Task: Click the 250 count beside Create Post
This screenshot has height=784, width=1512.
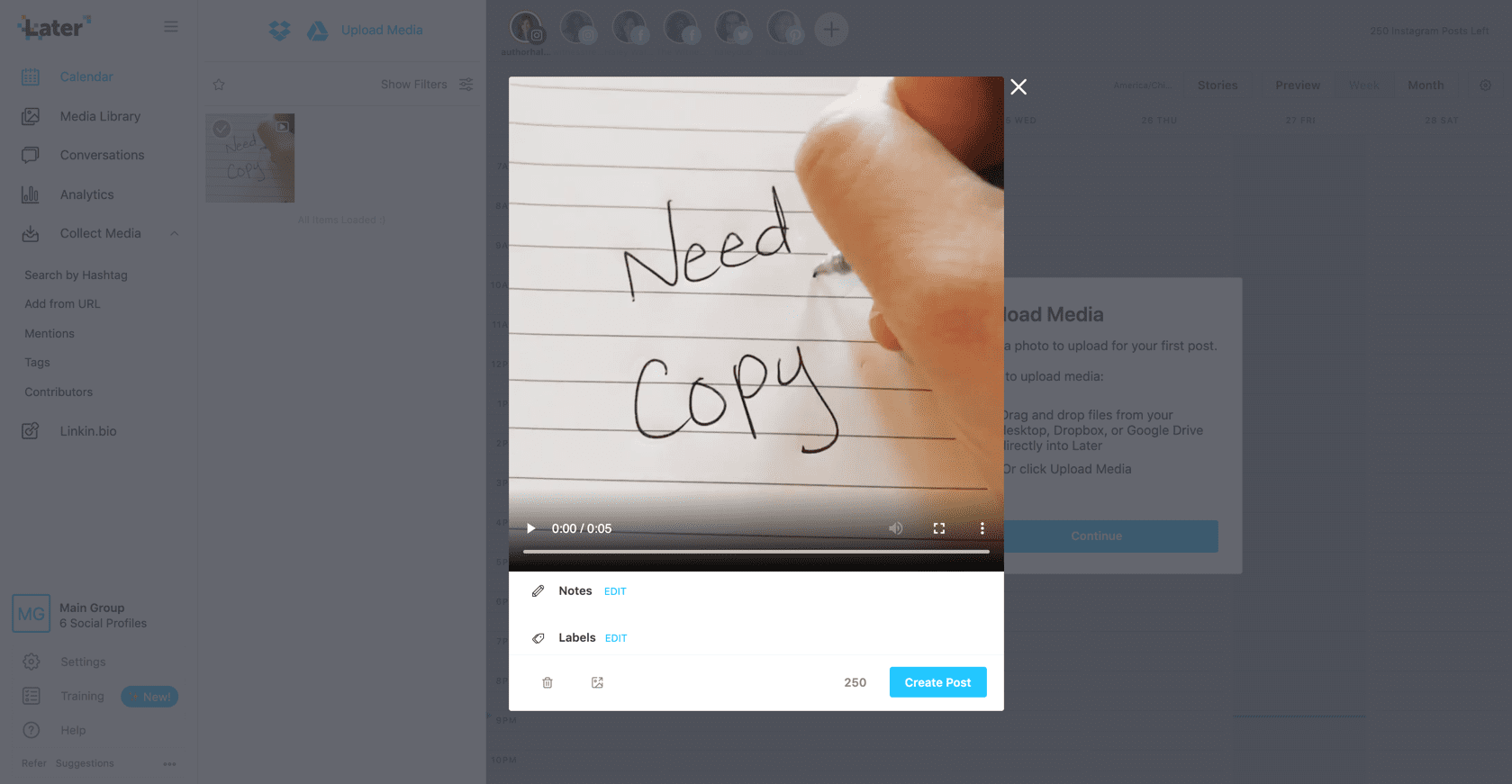Action: (x=856, y=683)
